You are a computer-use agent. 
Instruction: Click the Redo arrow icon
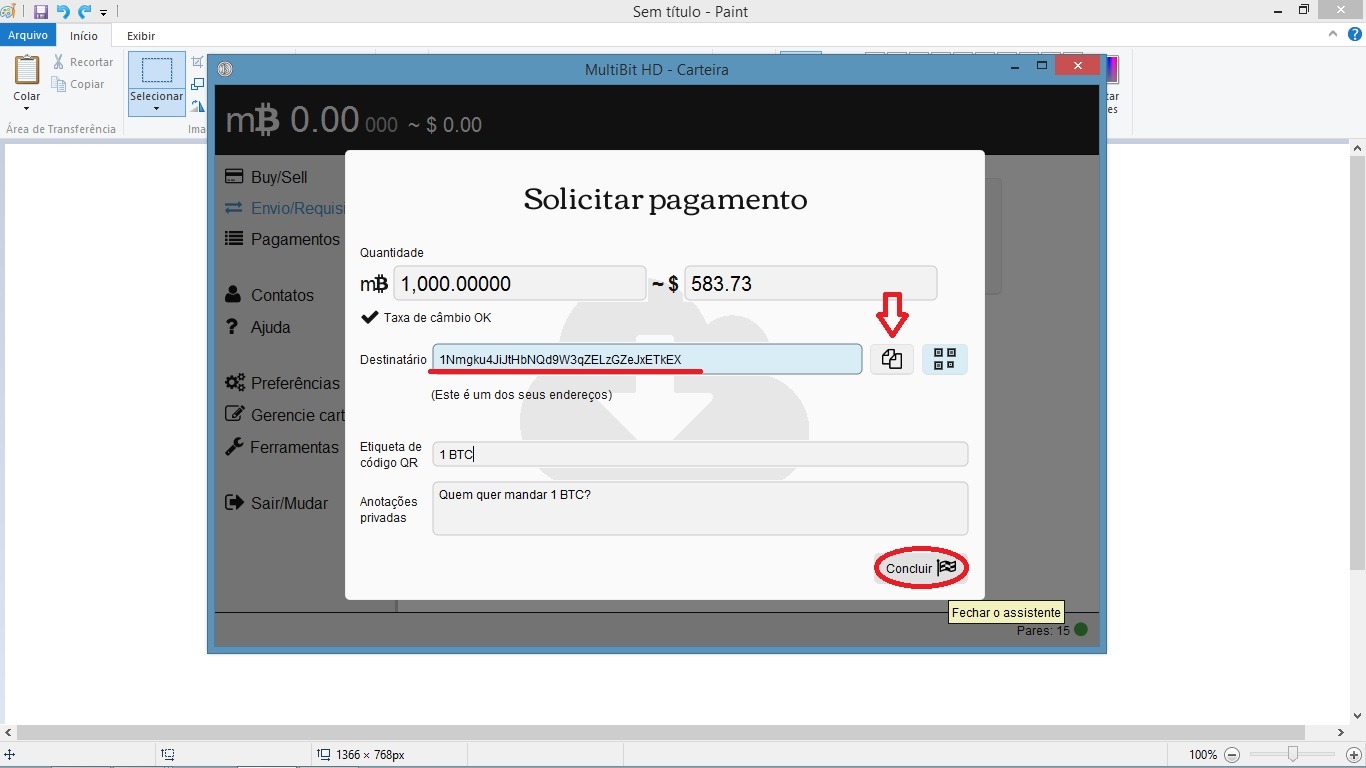tap(84, 12)
